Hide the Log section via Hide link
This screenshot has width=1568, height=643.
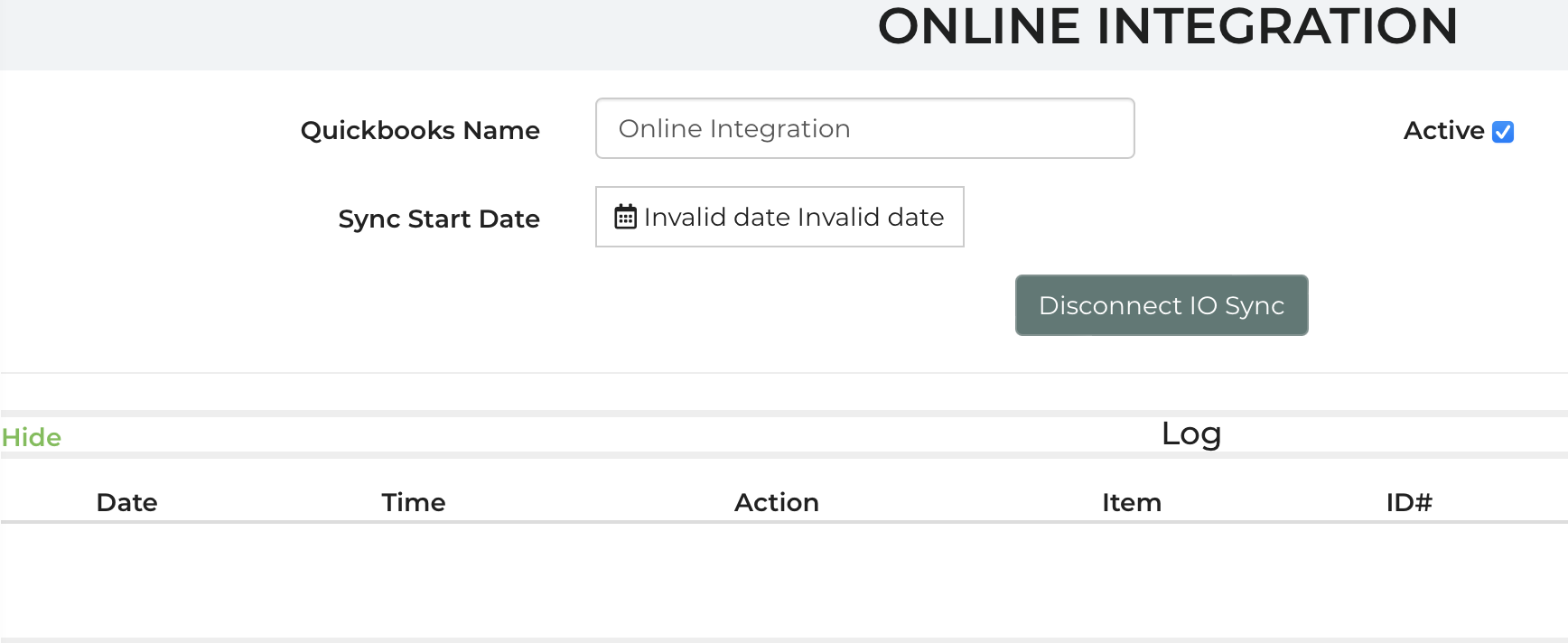[32, 437]
